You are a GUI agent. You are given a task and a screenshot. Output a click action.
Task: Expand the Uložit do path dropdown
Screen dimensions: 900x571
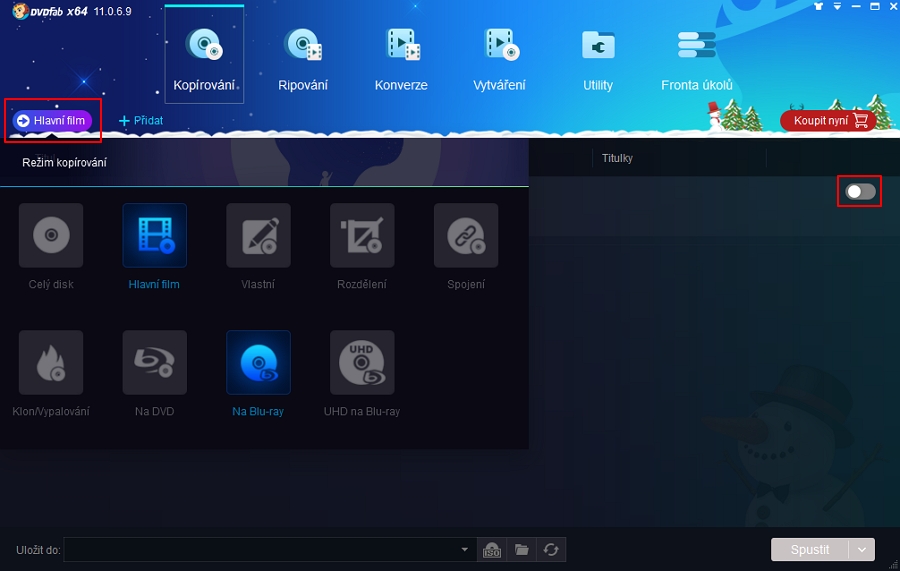[x=464, y=550]
